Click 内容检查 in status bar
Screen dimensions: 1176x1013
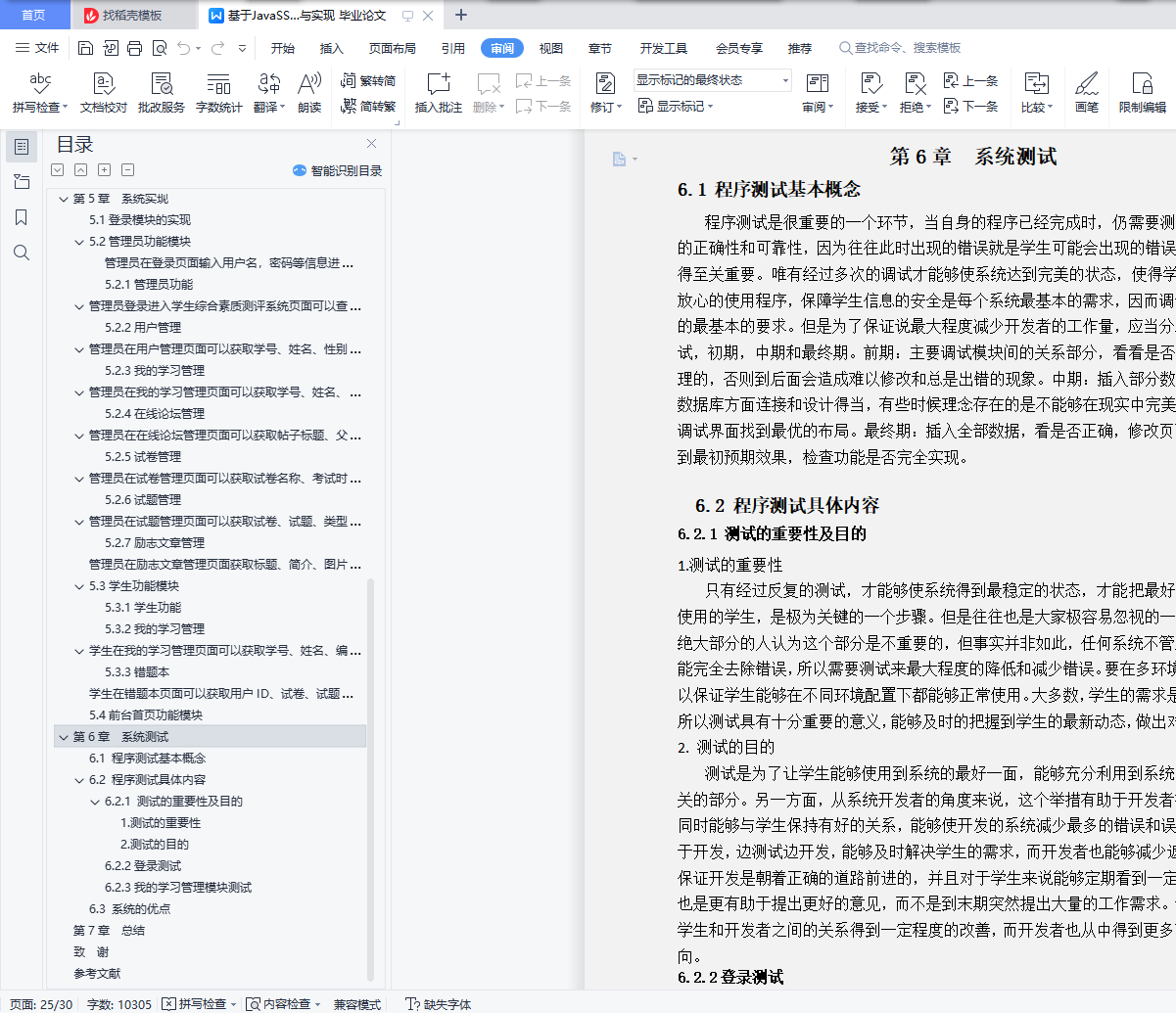[x=284, y=1004]
